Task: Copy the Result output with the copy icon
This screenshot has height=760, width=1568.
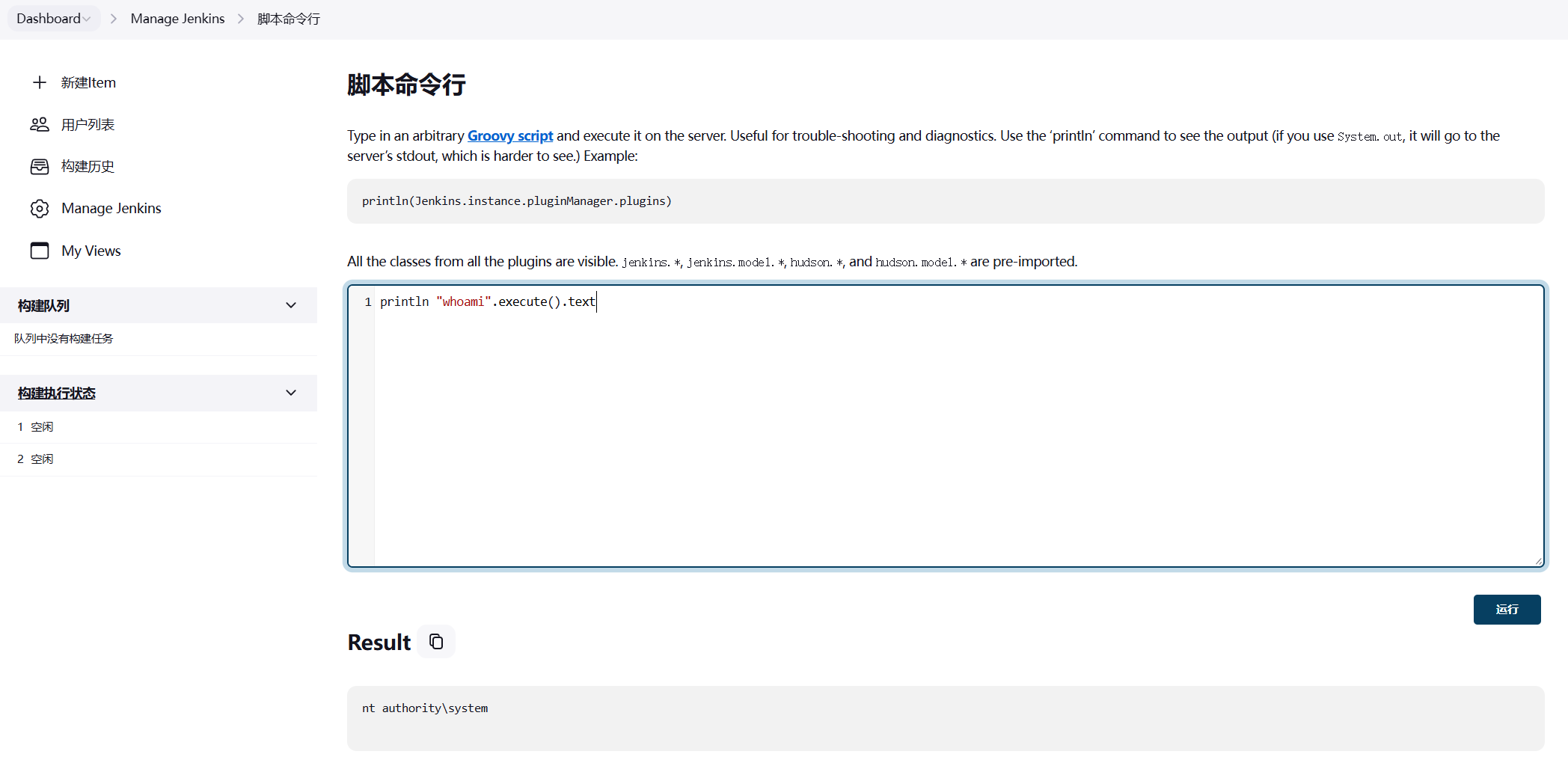Action: coord(436,642)
